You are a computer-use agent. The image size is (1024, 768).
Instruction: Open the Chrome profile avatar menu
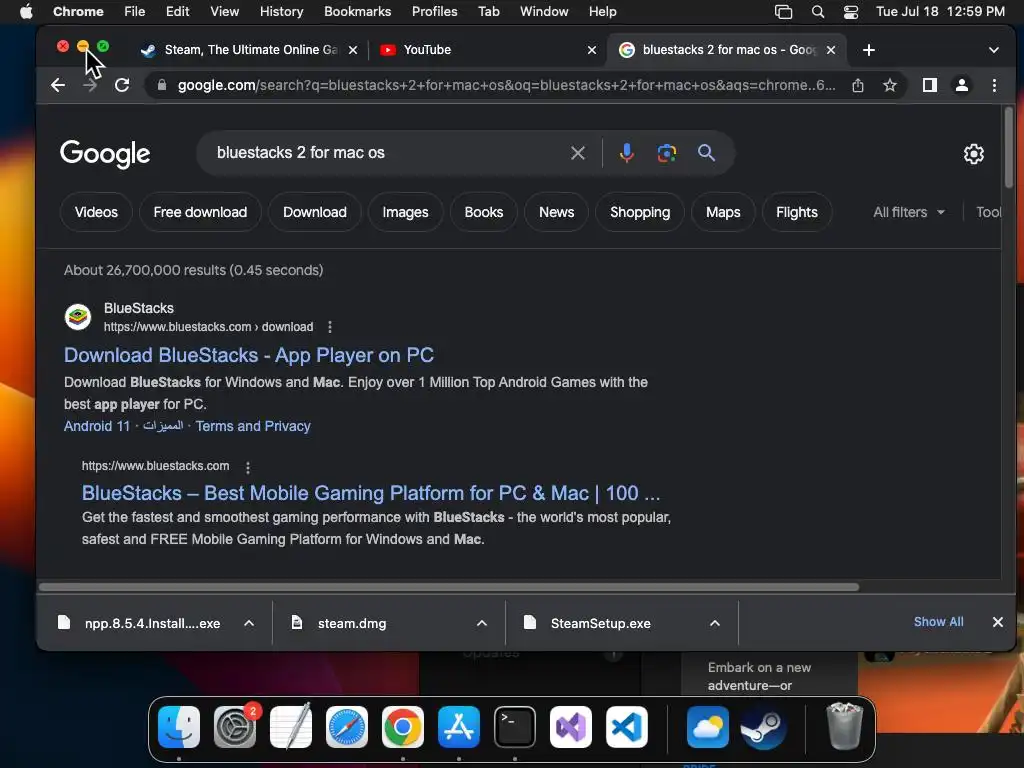pos(961,85)
